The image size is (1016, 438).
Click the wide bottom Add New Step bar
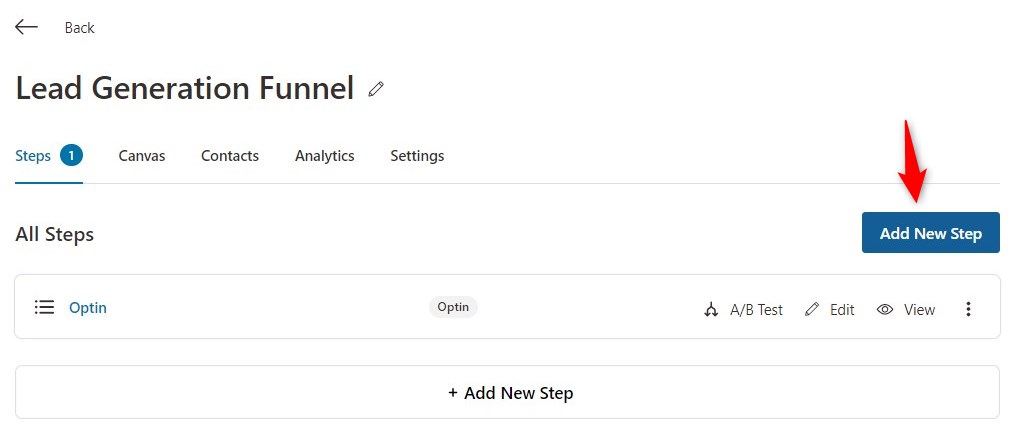tap(507, 392)
